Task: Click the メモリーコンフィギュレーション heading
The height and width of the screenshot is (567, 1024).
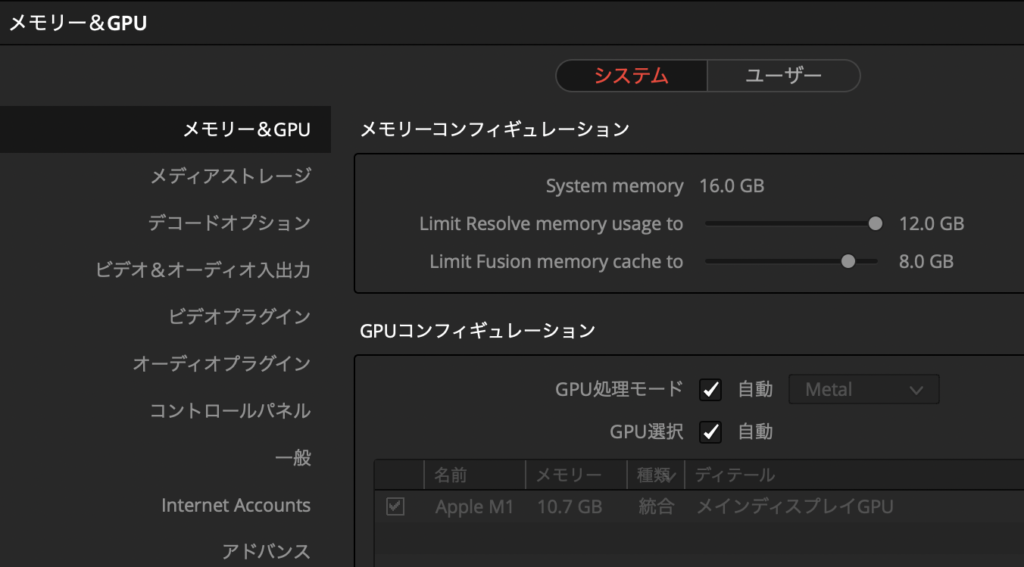Action: 494,129
